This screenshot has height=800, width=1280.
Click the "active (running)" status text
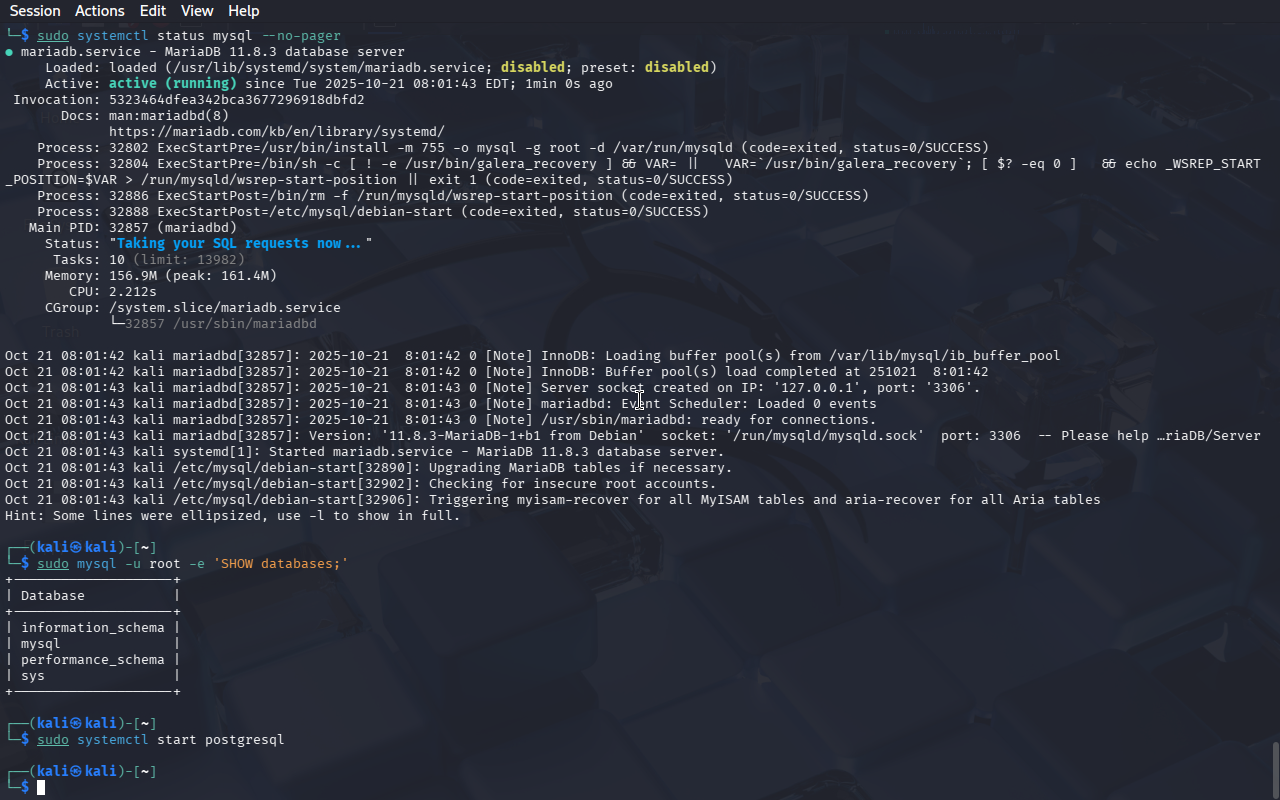pyautogui.click(x=172, y=84)
